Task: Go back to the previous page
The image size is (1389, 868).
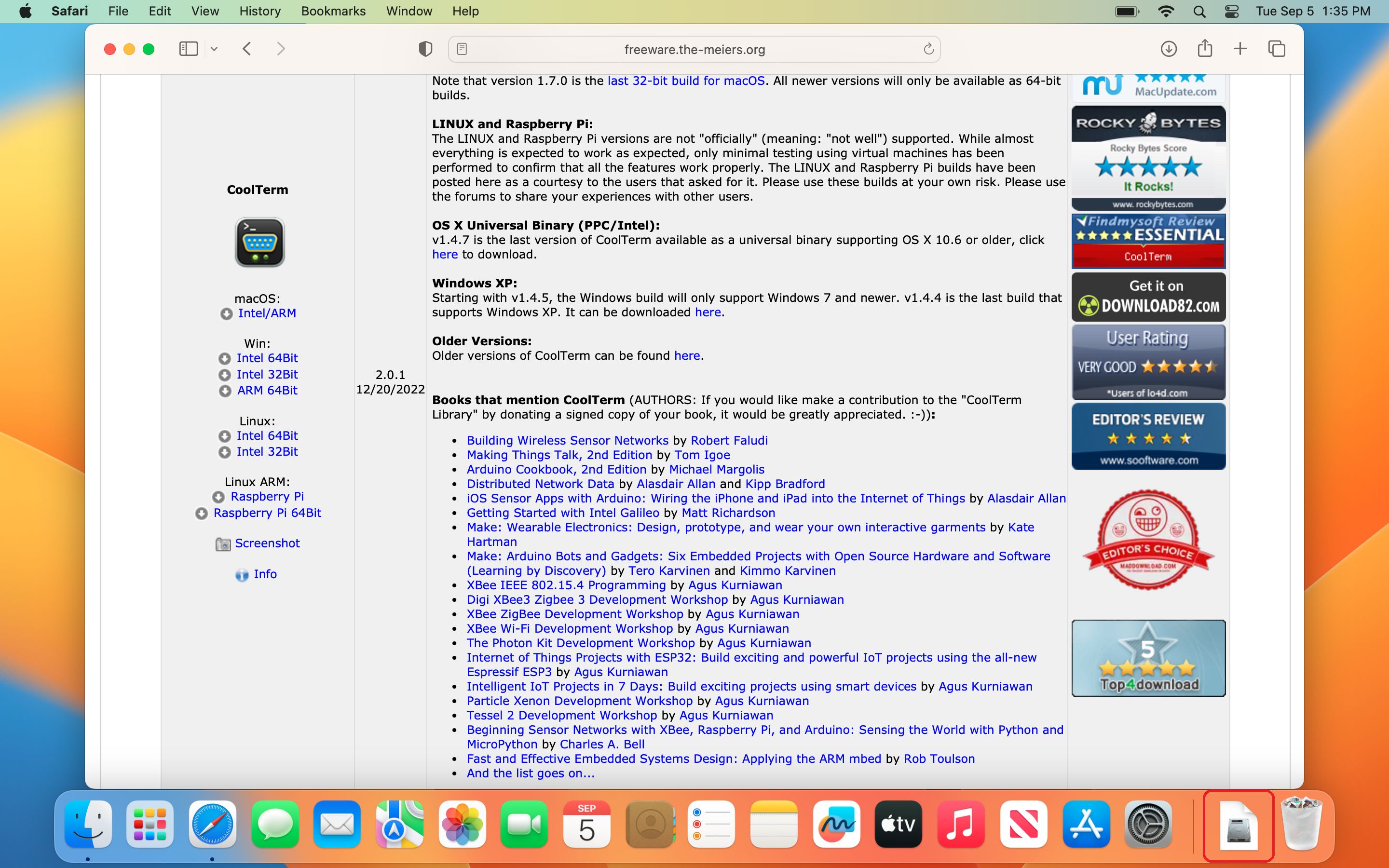Action: (x=247, y=49)
